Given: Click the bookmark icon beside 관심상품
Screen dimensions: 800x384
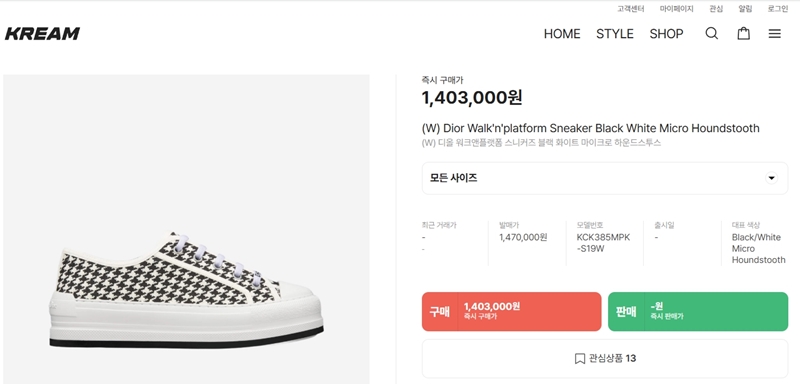Looking at the screenshot, I should [580, 359].
